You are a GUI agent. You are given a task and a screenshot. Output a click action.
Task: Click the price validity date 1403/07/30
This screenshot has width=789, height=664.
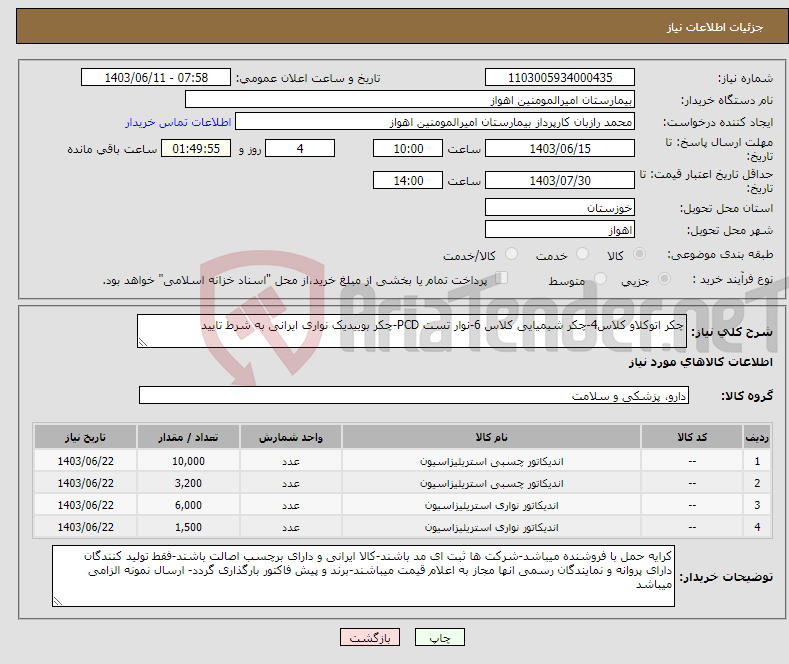pyautogui.click(x=560, y=180)
